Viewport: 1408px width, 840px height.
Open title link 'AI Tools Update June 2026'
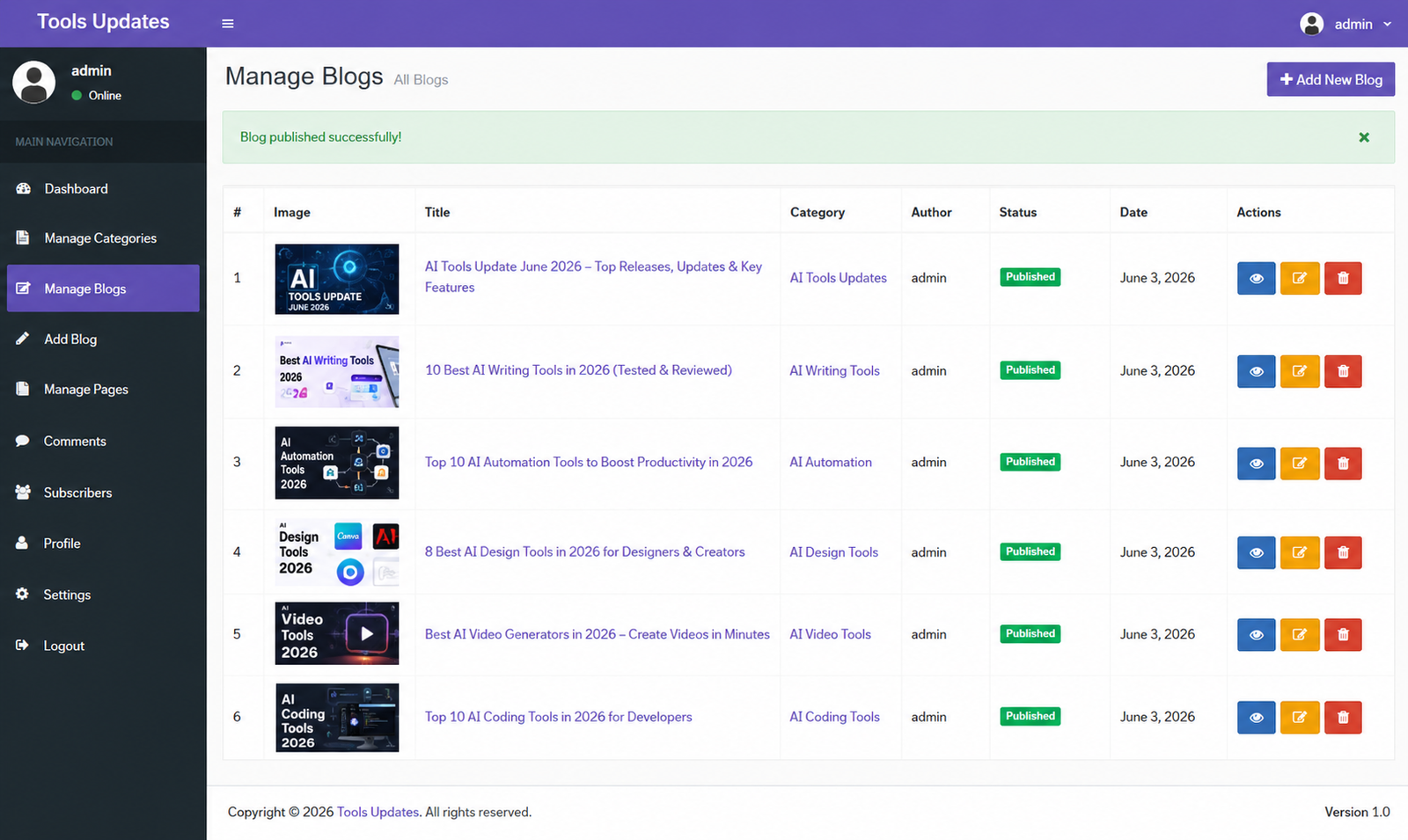tap(593, 276)
